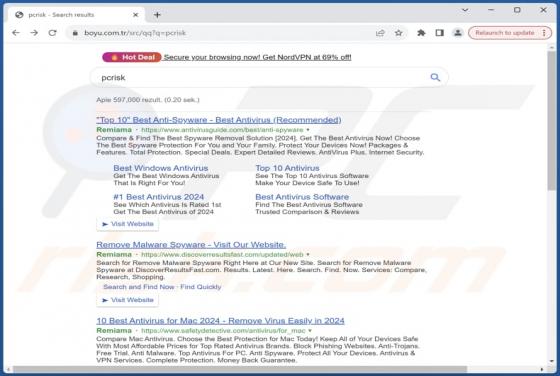Maximize the browser window
The height and width of the screenshot is (376, 560).
coord(517,10)
